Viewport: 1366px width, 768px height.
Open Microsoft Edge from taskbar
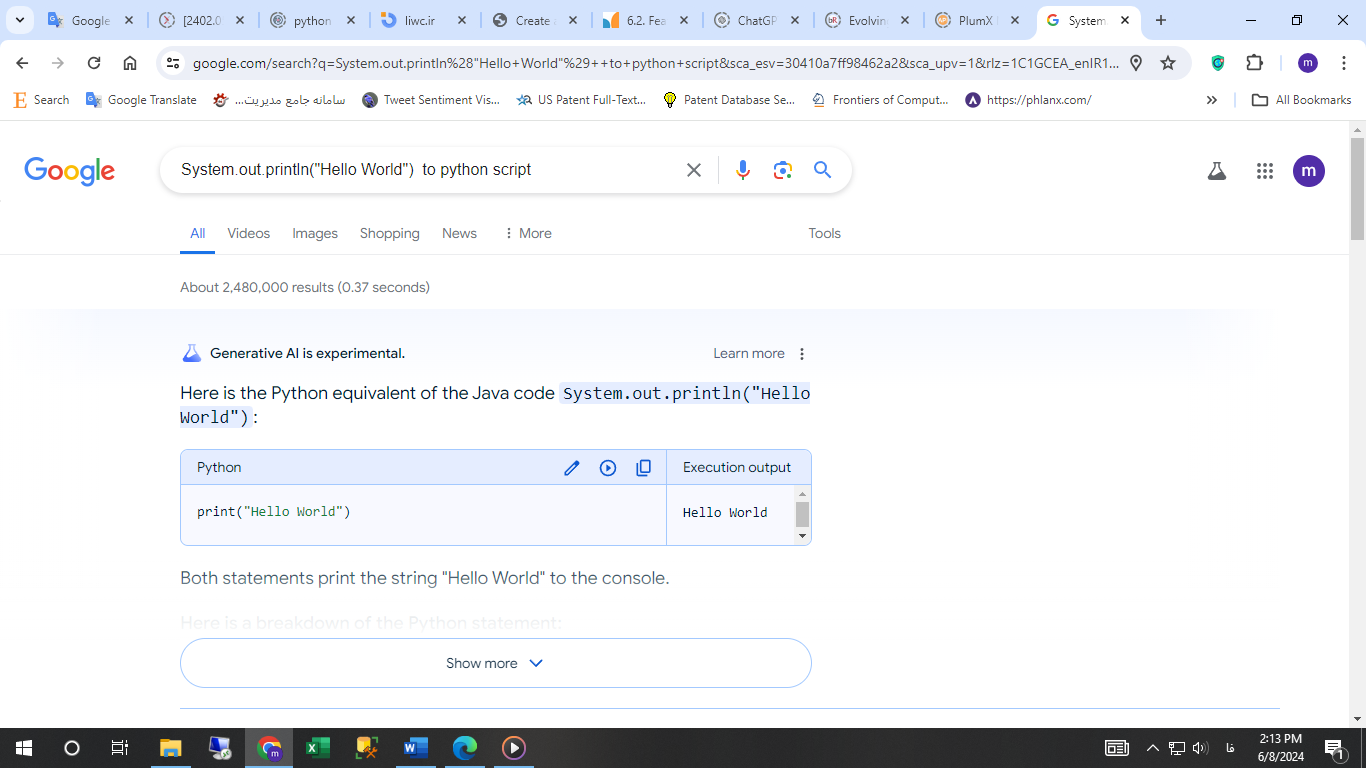(465, 748)
